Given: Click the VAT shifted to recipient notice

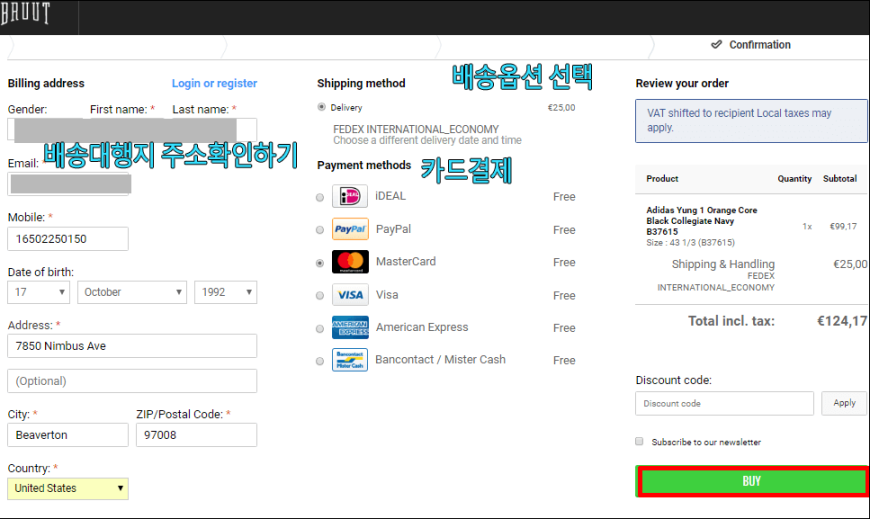Looking at the screenshot, I should 751,120.
